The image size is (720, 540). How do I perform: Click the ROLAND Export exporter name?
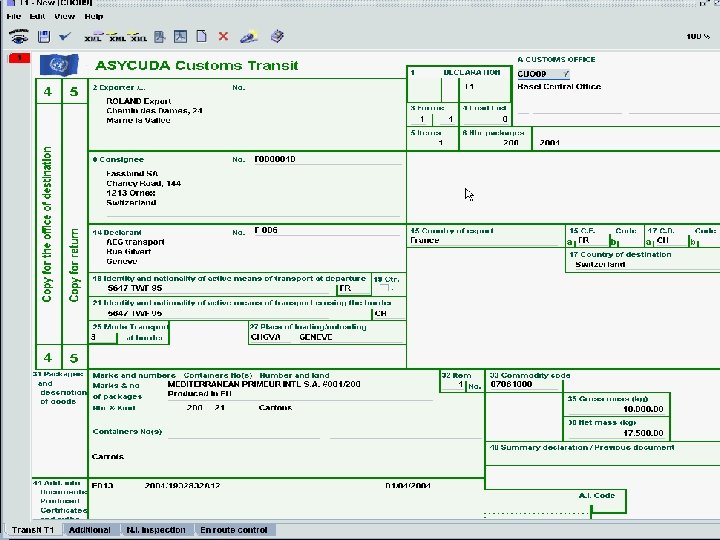139,101
